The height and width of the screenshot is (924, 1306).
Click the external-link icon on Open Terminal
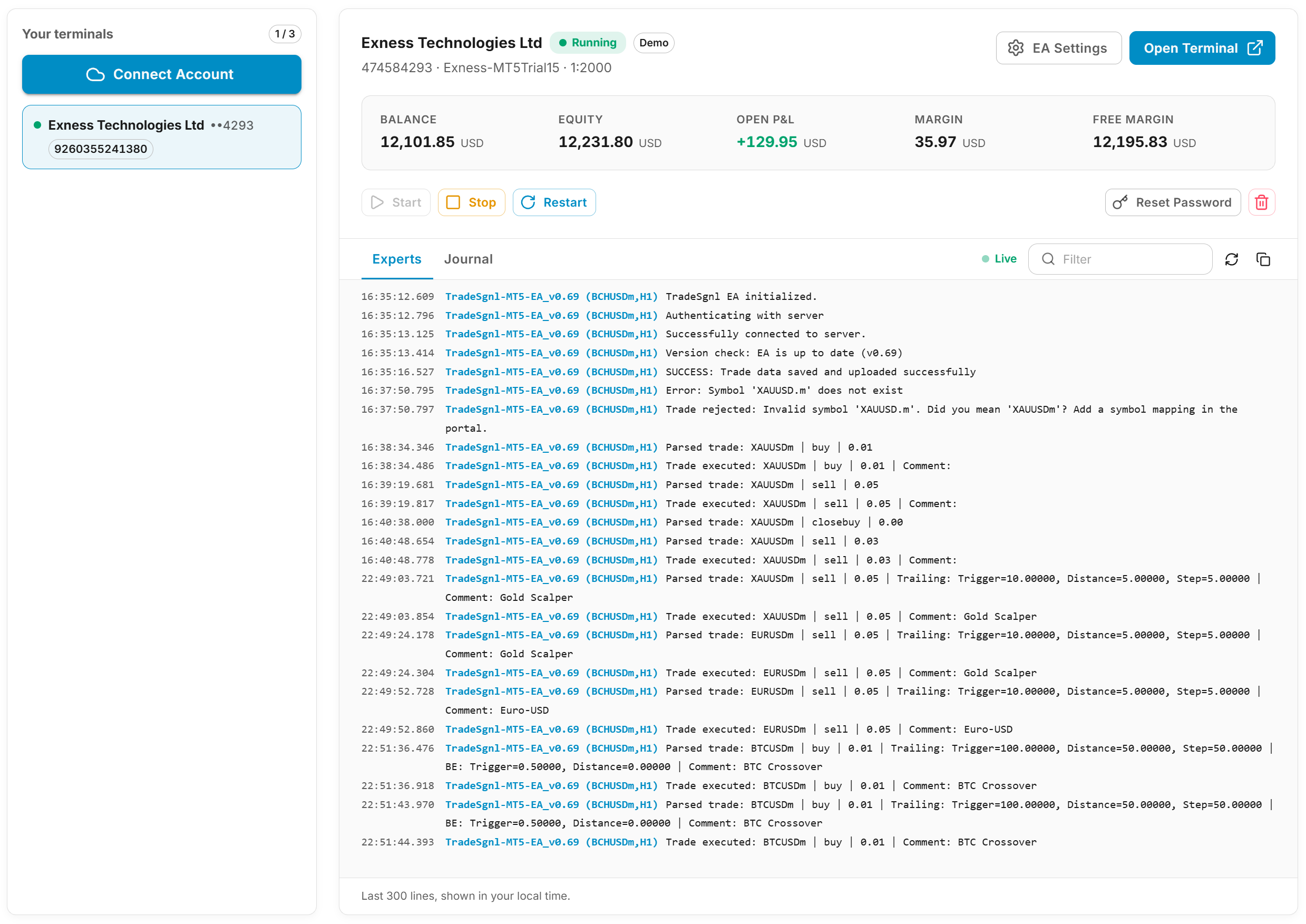coord(1255,48)
